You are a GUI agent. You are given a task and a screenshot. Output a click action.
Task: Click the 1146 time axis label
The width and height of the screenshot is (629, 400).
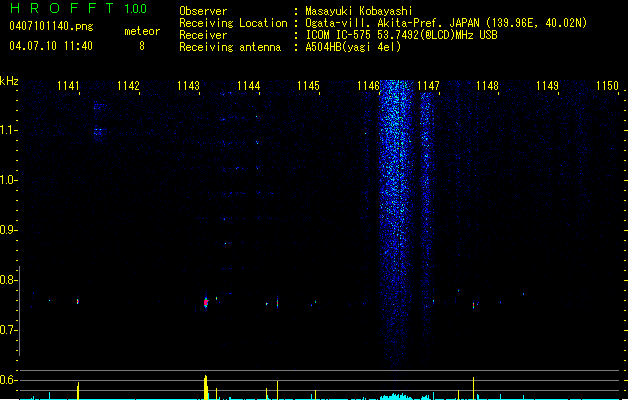tap(368, 86)
